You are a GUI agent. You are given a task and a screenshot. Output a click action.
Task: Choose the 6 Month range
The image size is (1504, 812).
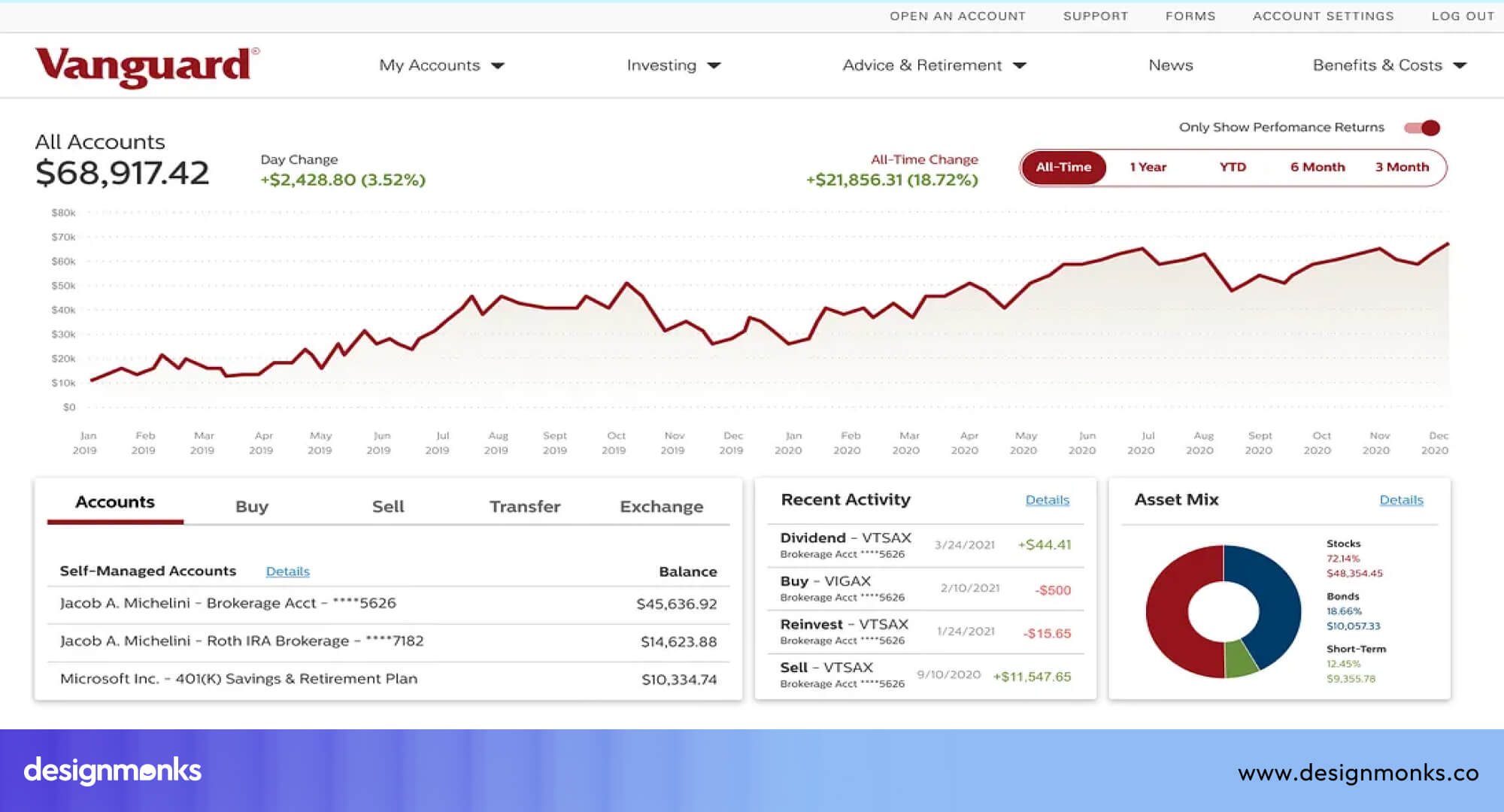(1318, 167)
